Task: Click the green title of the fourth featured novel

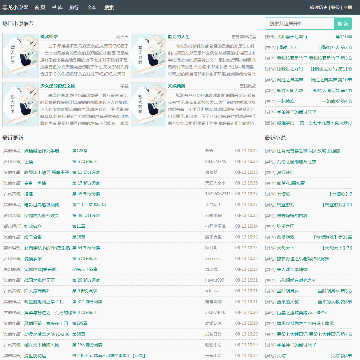Action: [176, 86]
